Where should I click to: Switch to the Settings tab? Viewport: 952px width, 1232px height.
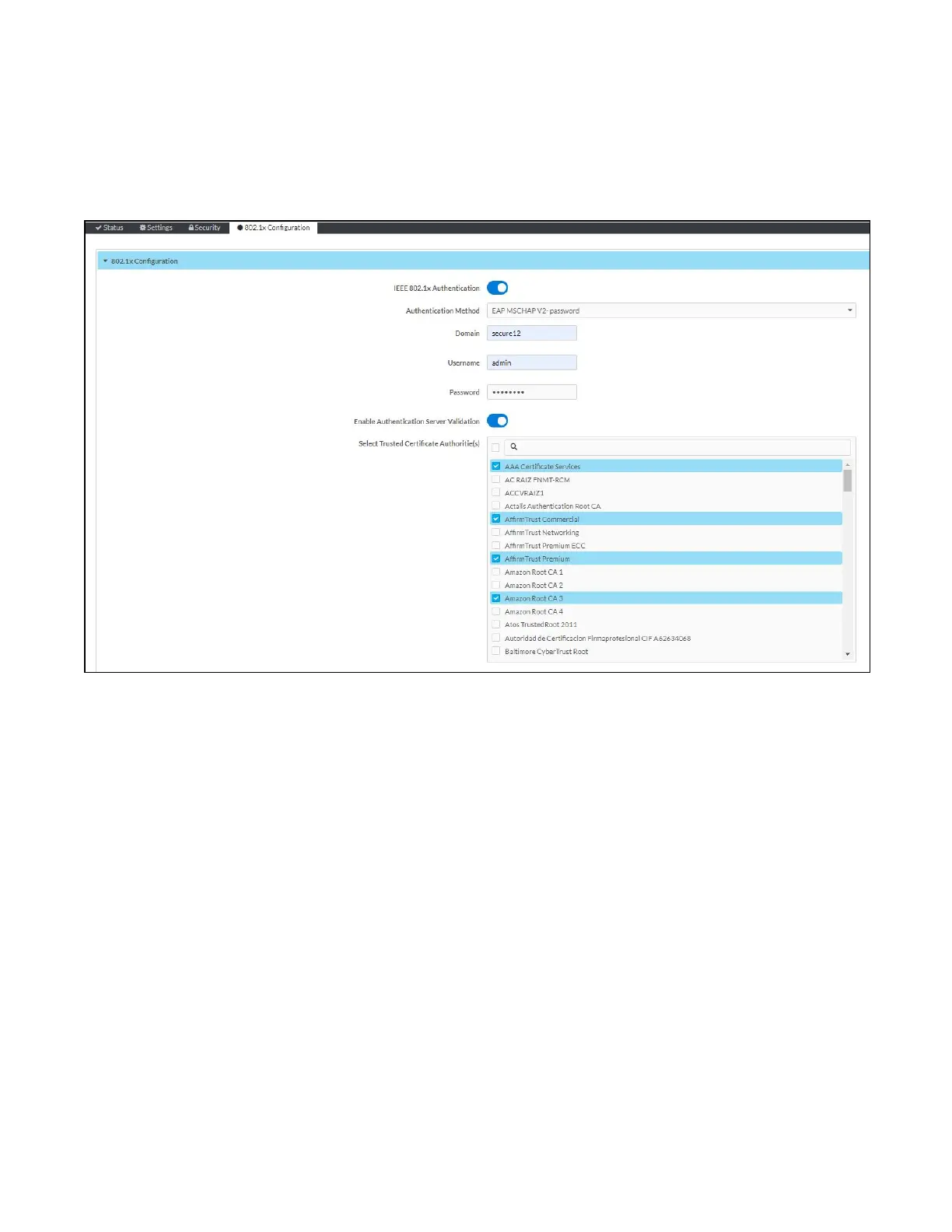coord(156,228)
